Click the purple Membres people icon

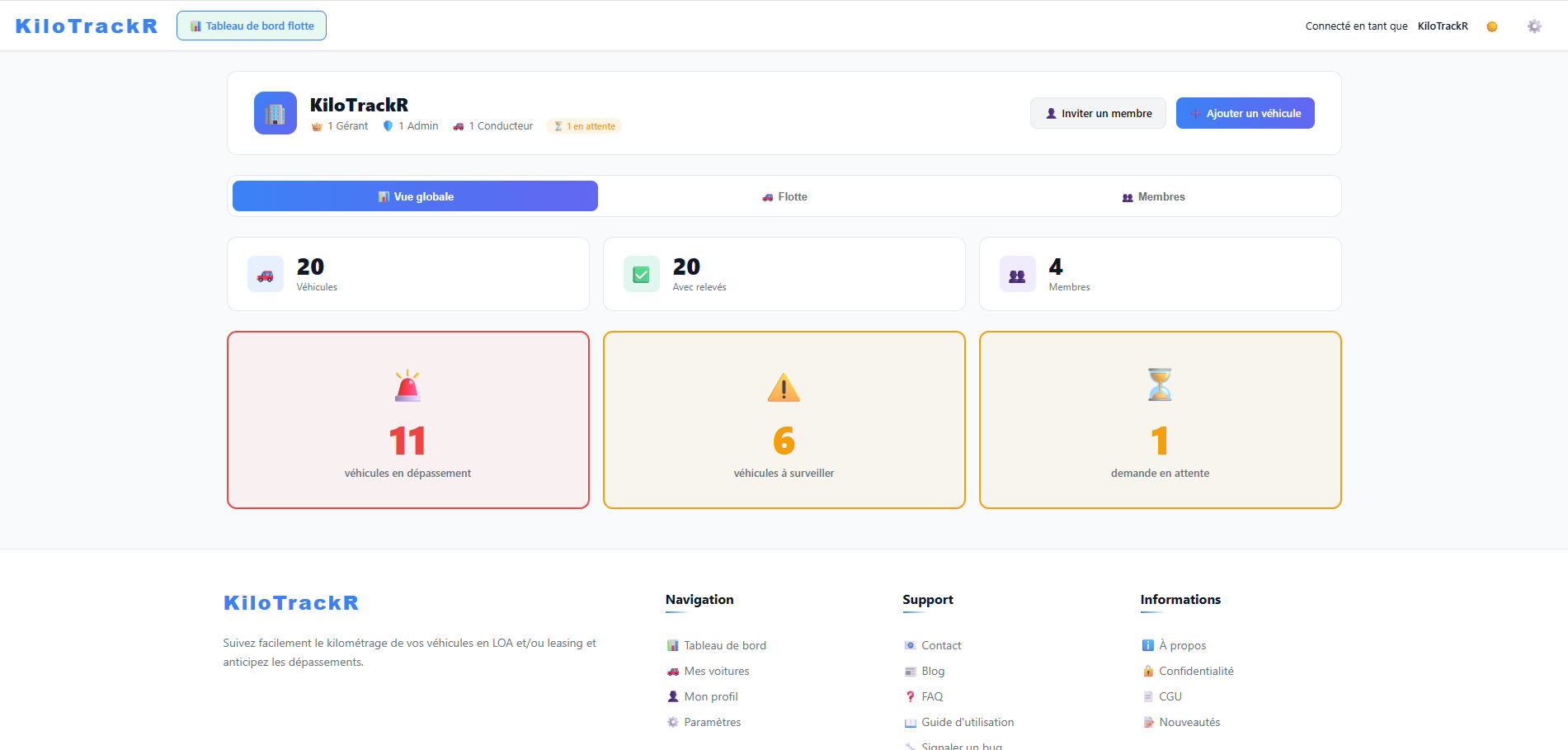(1018, 274)
